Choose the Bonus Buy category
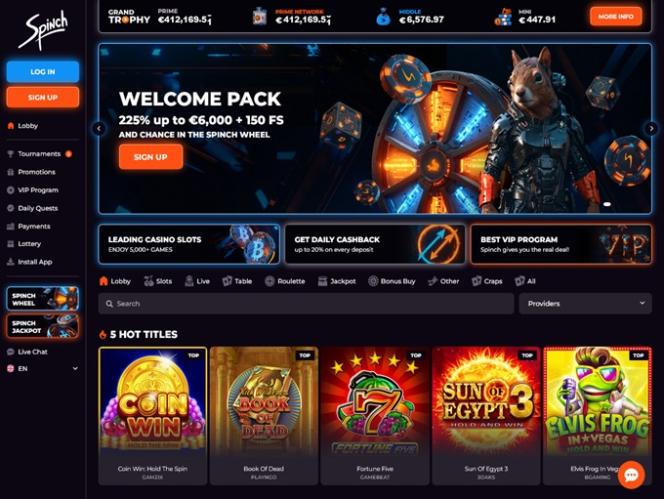Viewport: 664px width, 499px height. 392,281
